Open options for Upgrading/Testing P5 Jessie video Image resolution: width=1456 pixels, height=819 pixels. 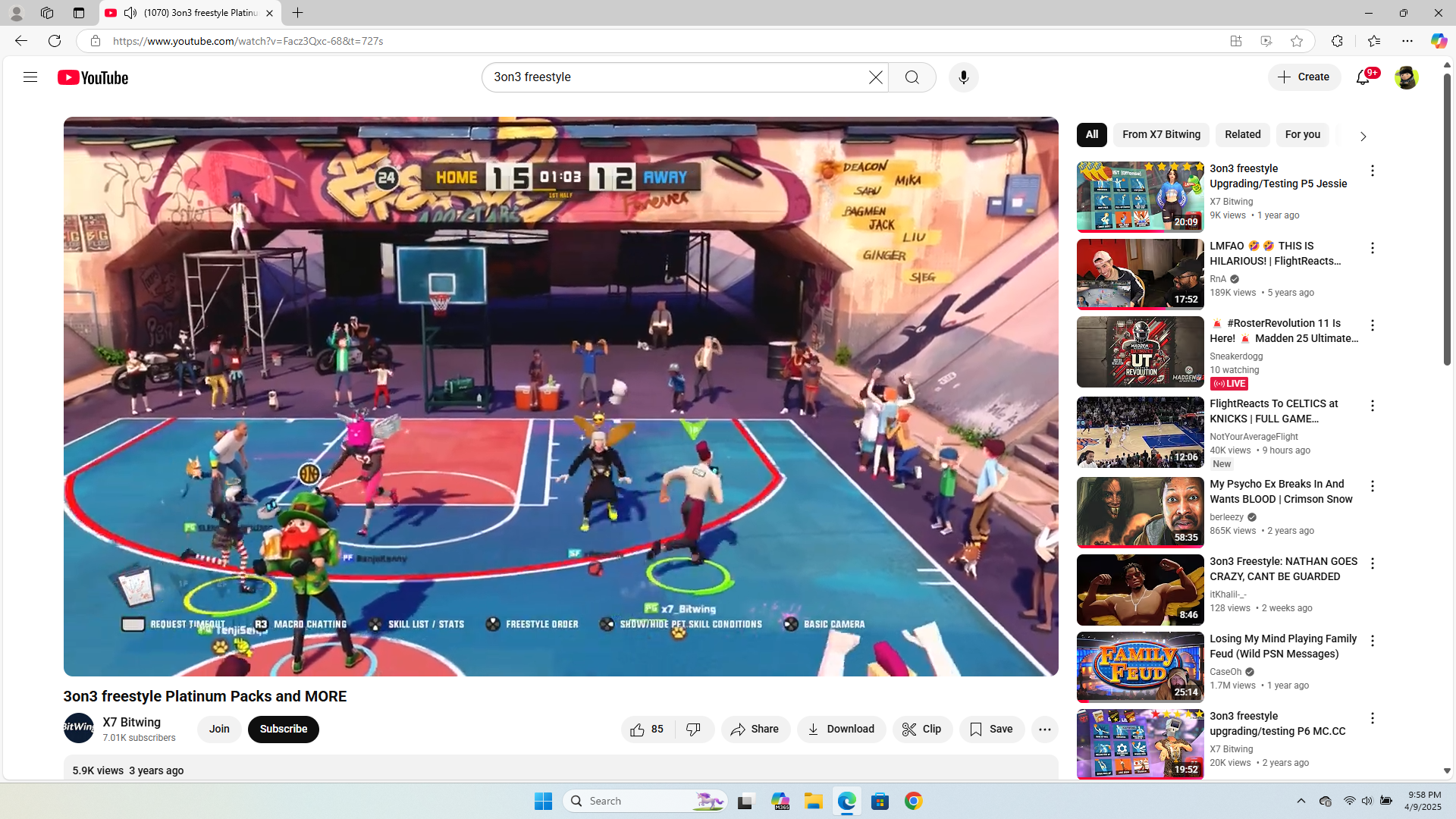pyautogui.click(x=1373, y=171)
